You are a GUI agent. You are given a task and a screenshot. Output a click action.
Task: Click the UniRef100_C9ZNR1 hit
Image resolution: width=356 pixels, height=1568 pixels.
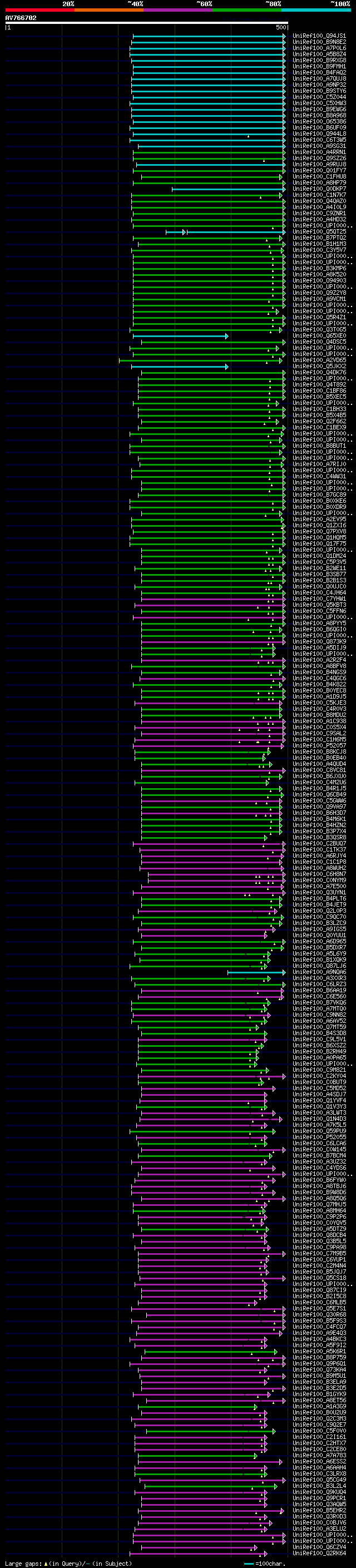click(x=319, y=213)
